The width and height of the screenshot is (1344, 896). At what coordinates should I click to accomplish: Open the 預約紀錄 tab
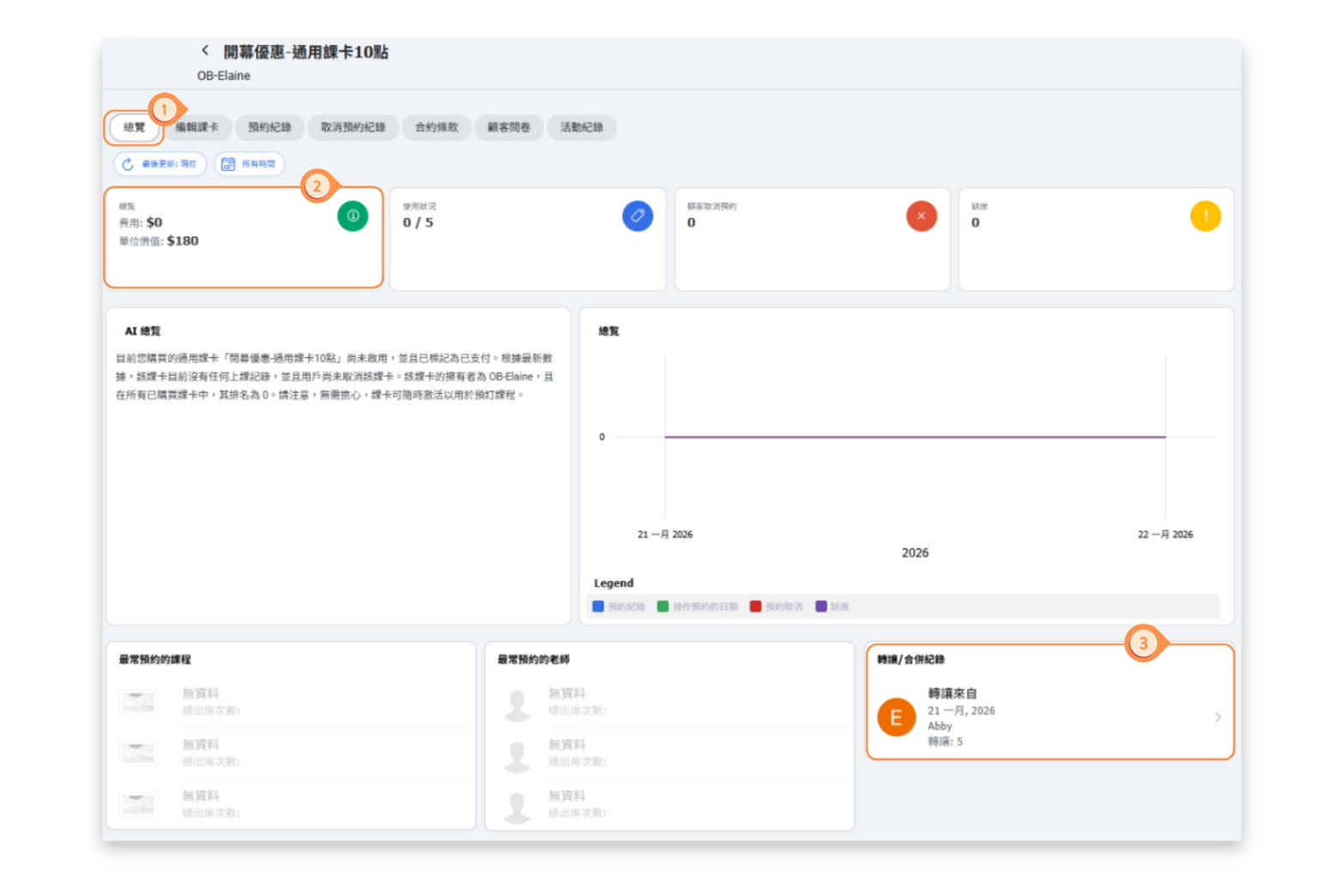coord(269,128)
